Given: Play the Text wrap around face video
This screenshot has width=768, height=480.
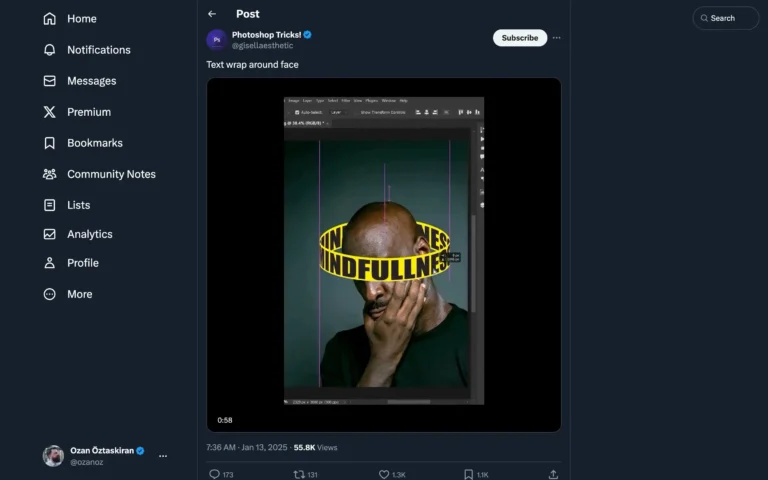Looking at the screenshot, I should tap(384, 255).
